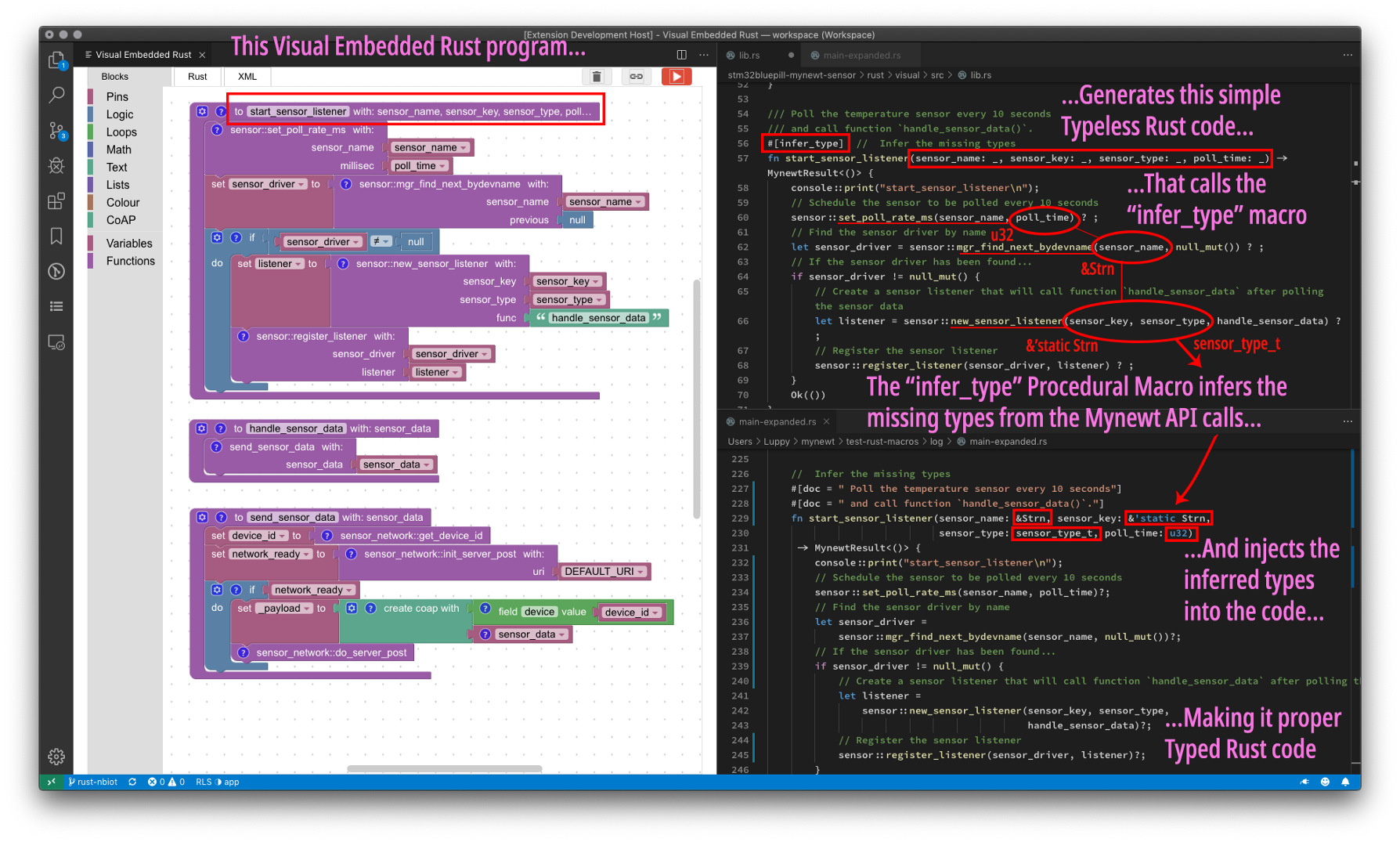The image size is (1400, 842).
Task: Open the gear mutator on the start_sensor_listener block
Action: click(202, 111)
